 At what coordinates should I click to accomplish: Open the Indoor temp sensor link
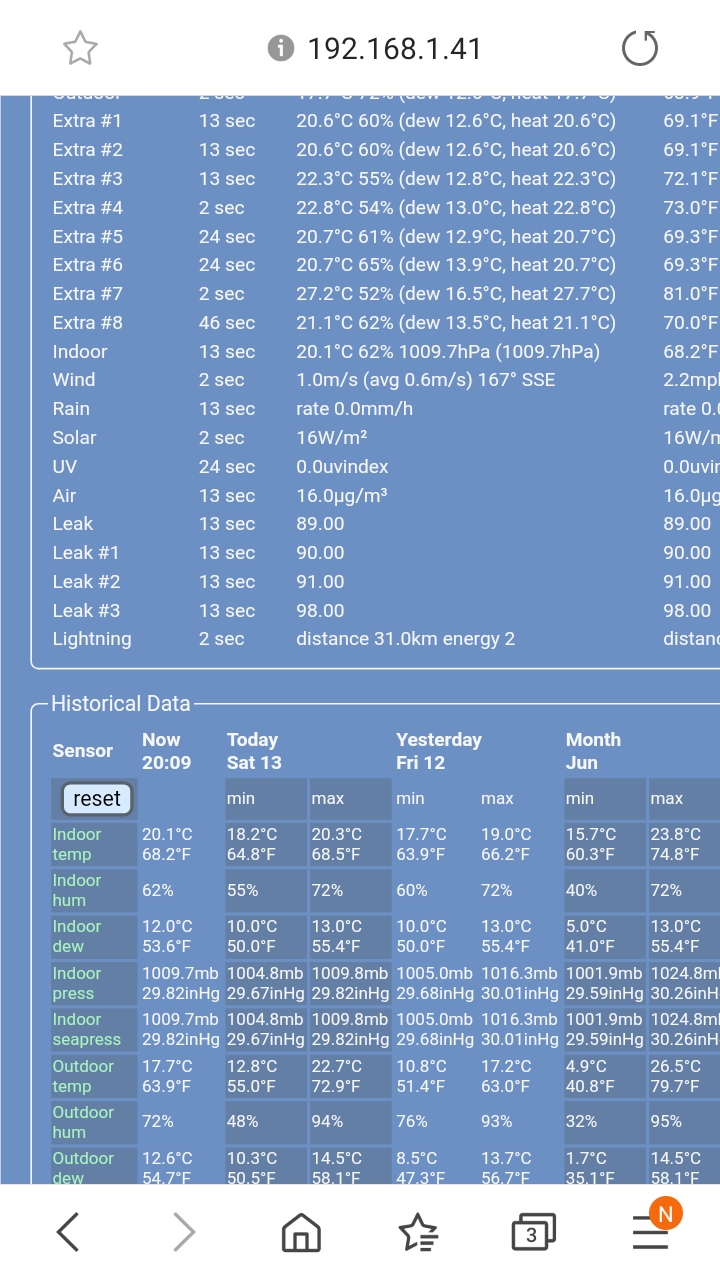[x=77, y=844]
